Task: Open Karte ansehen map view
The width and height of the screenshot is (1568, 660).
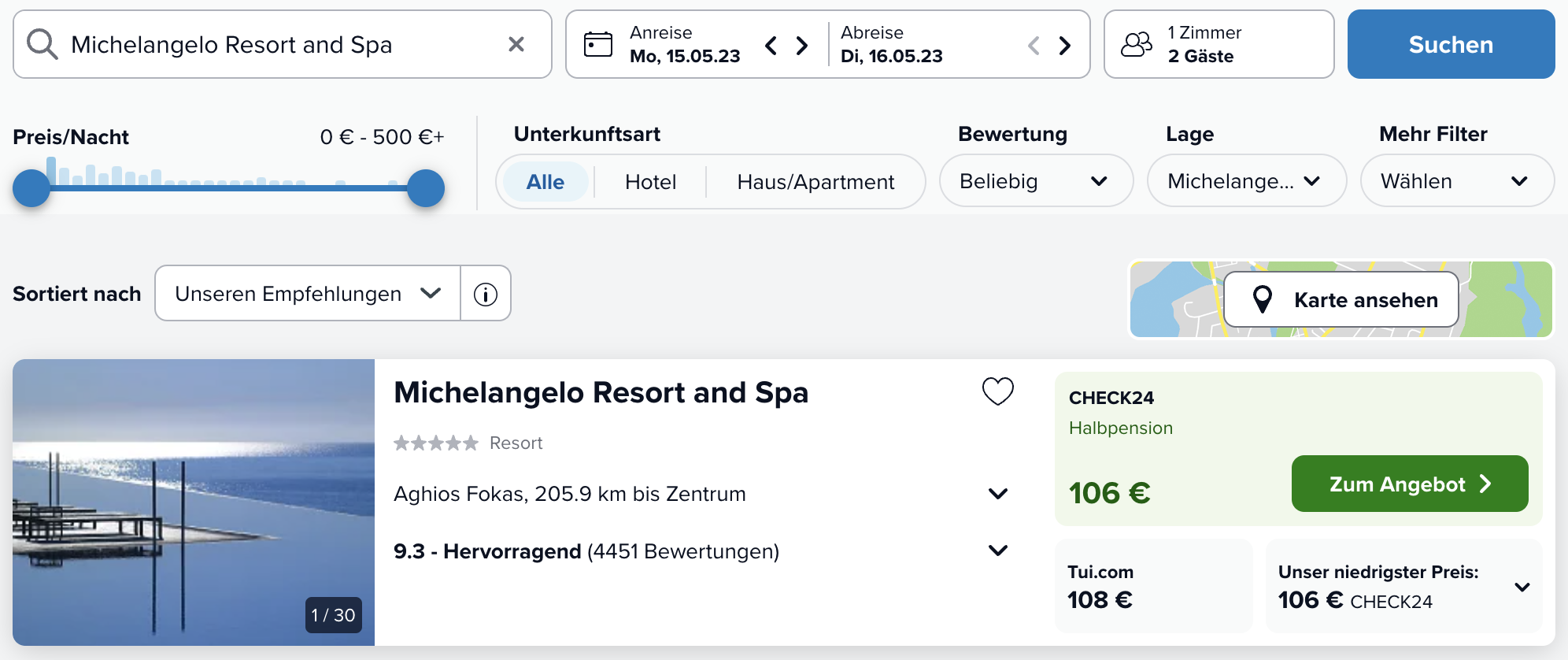Action: point(1341,299)
